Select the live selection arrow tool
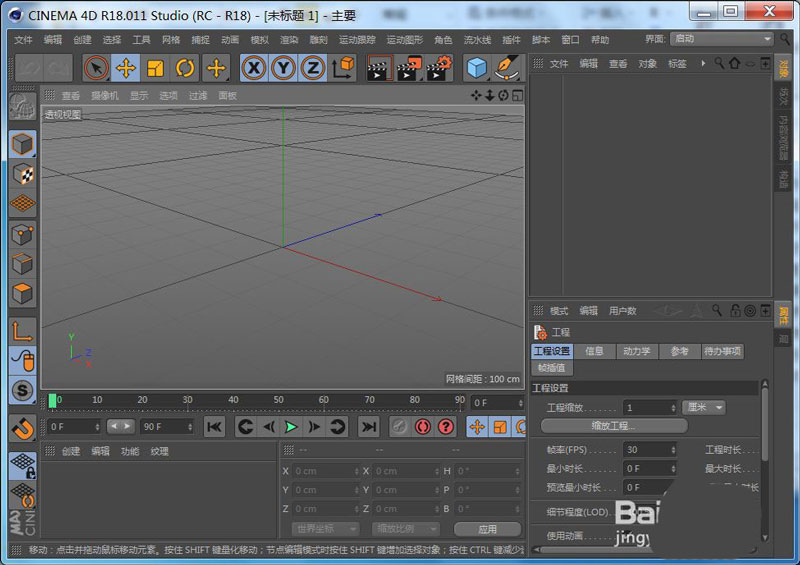The height and width of the screenshot is (565, 800). (96, 68)
